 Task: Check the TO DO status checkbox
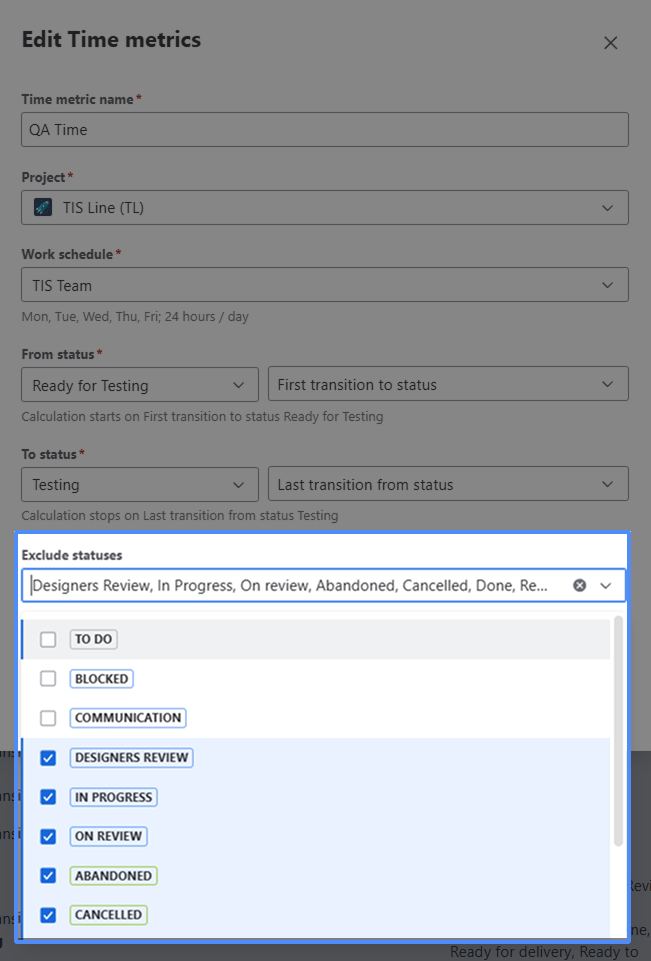pyautogui.click(x=48, y=640)
